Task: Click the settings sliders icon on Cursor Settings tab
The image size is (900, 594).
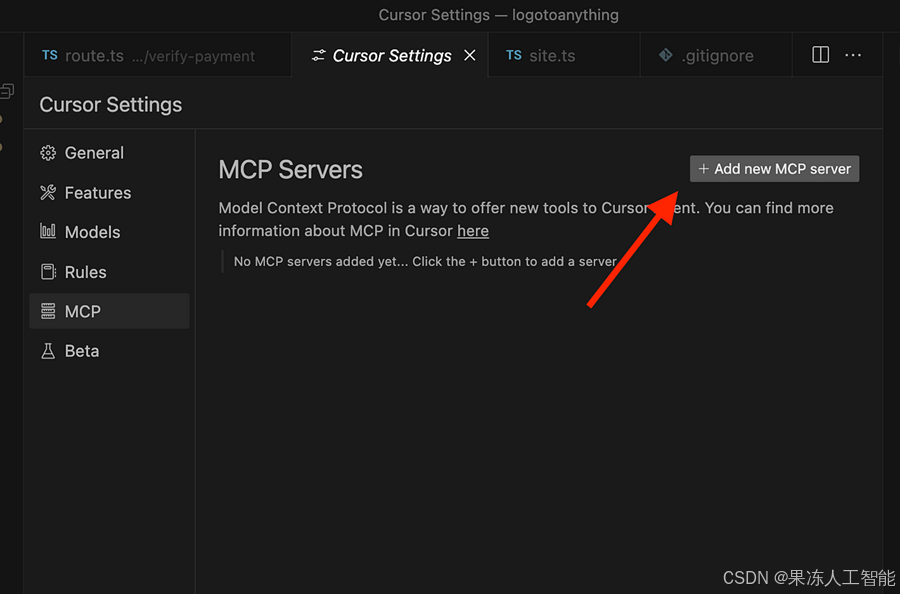Action: [x=319, y=55]
